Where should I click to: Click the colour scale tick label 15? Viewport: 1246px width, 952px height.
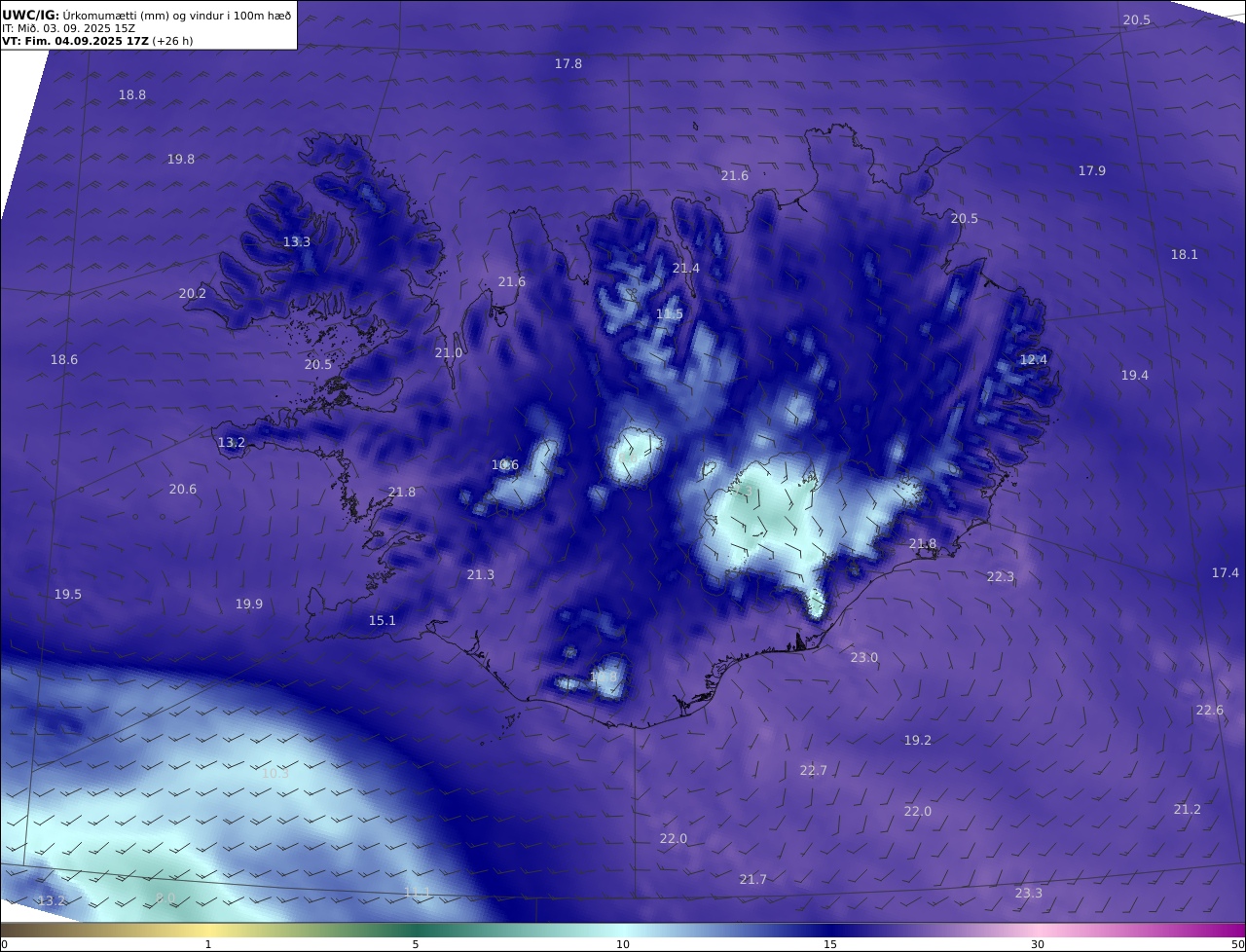pos(830,944)
